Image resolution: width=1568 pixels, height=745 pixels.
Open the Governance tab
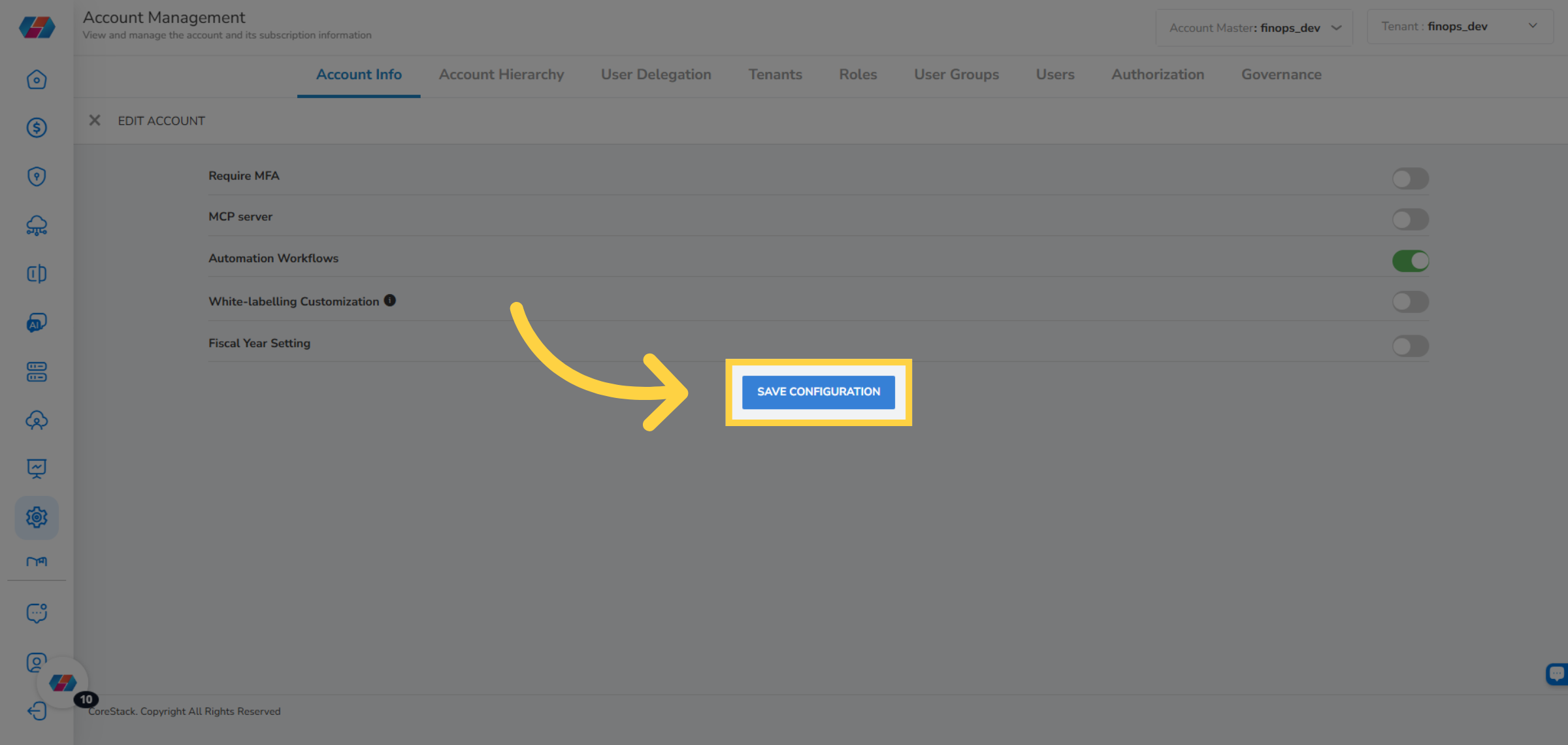point(1281,74)
